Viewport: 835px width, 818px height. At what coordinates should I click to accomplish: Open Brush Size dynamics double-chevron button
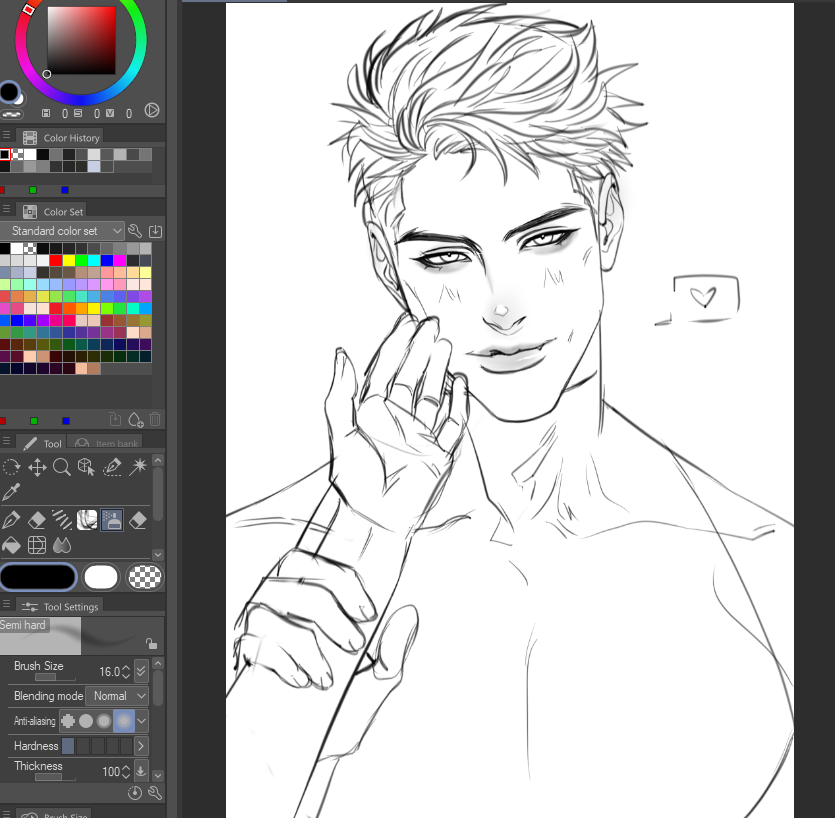pyautogui.click(x=141, y=670)
